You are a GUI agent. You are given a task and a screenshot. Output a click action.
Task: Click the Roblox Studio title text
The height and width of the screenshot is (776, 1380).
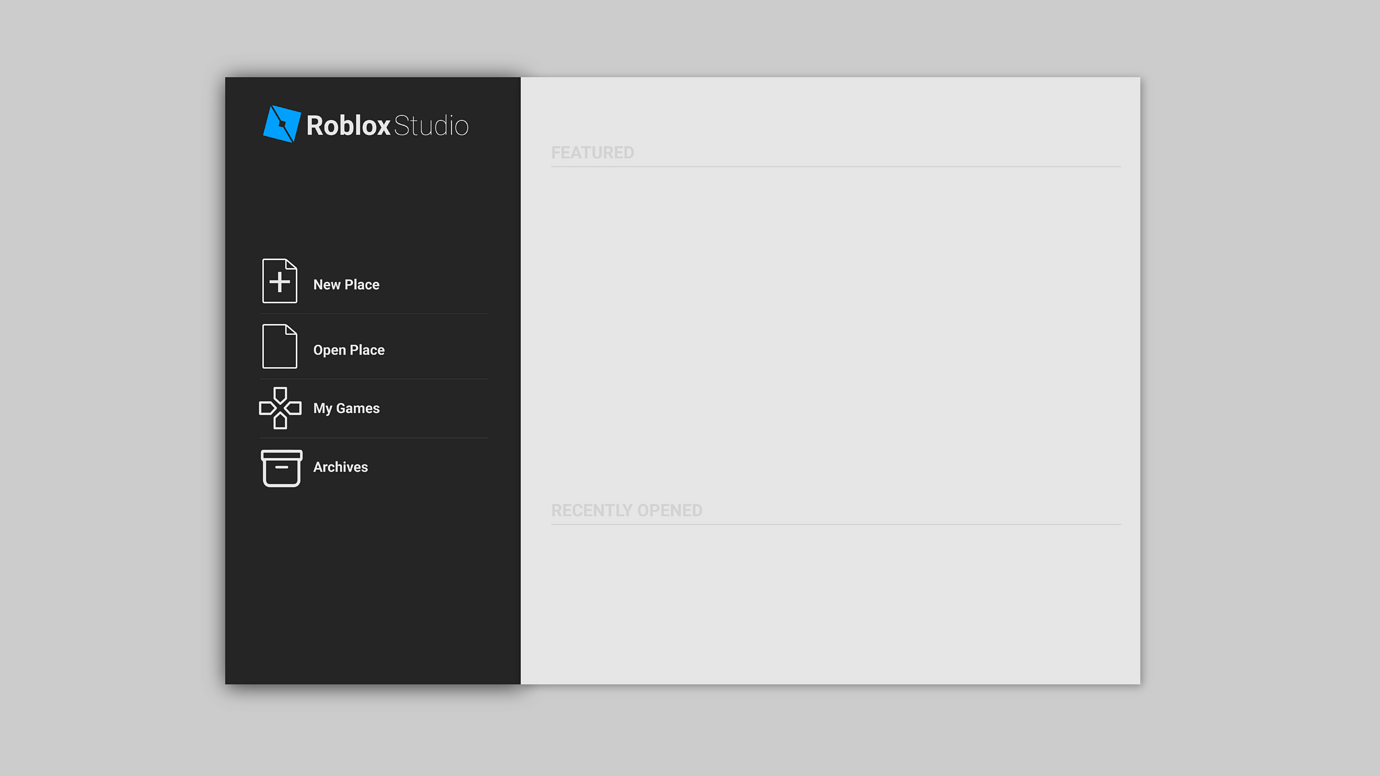(x=387, y=125)
